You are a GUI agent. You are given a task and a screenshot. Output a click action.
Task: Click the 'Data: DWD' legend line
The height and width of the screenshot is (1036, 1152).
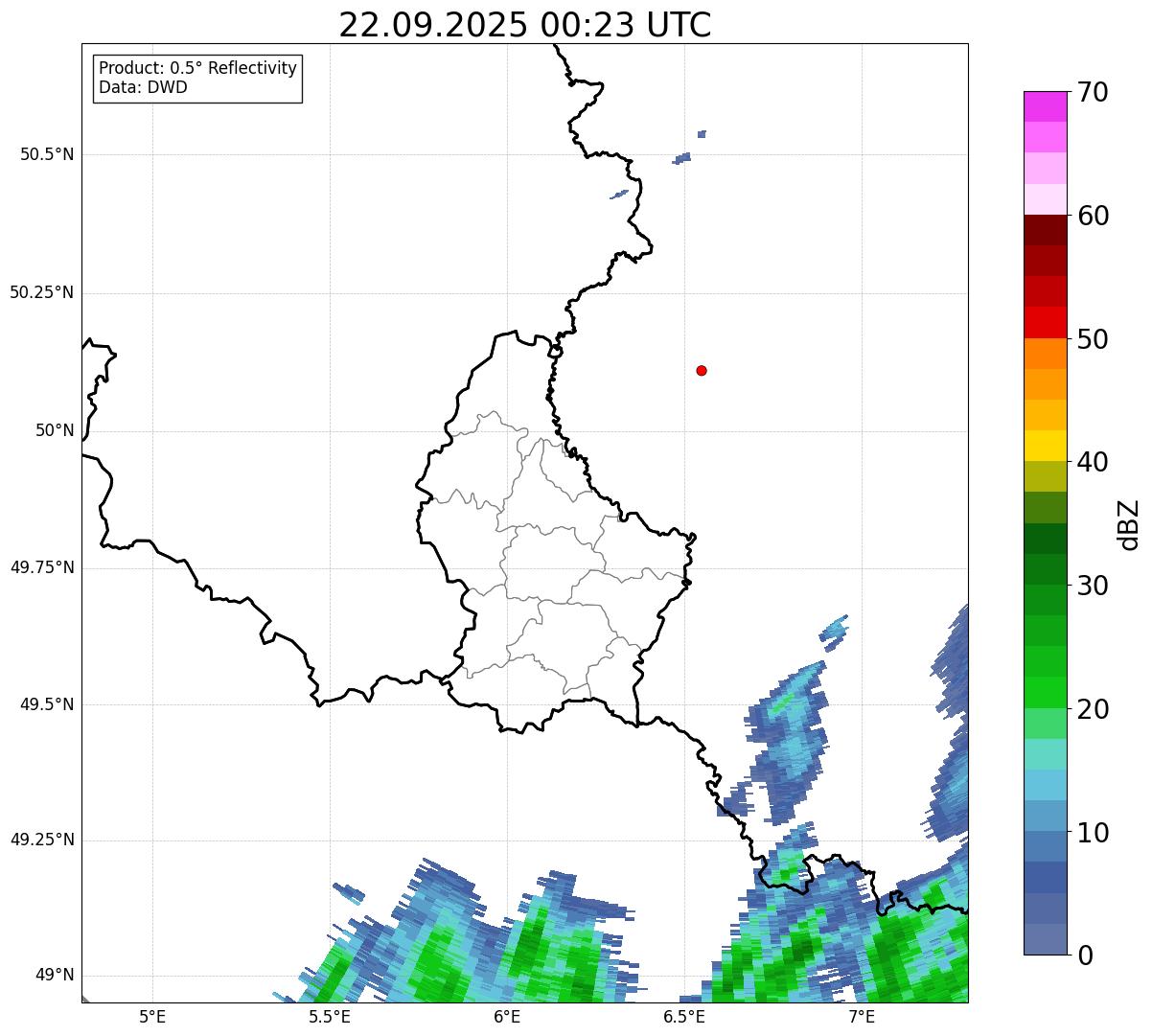144,87
